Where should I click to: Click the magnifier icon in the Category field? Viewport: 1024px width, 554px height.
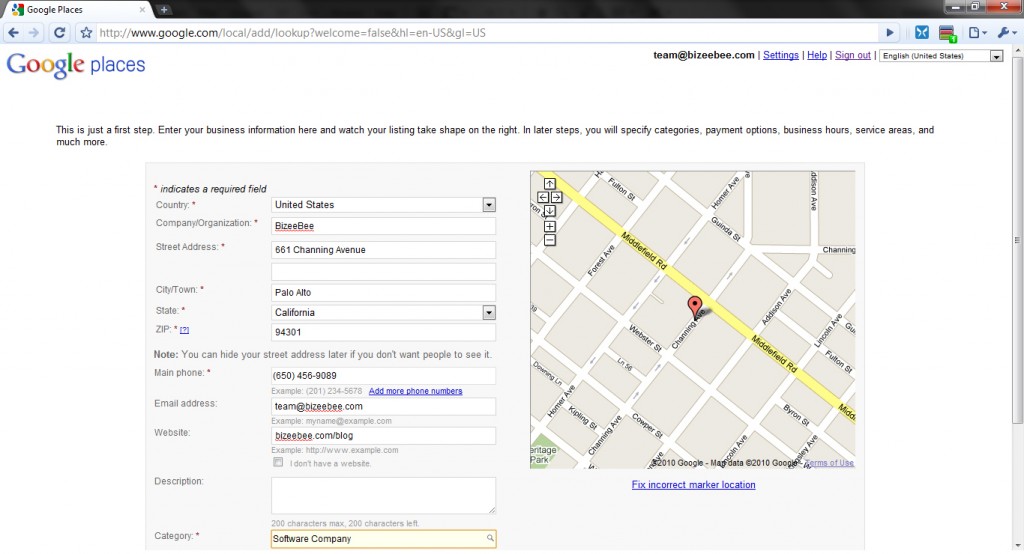490,538
